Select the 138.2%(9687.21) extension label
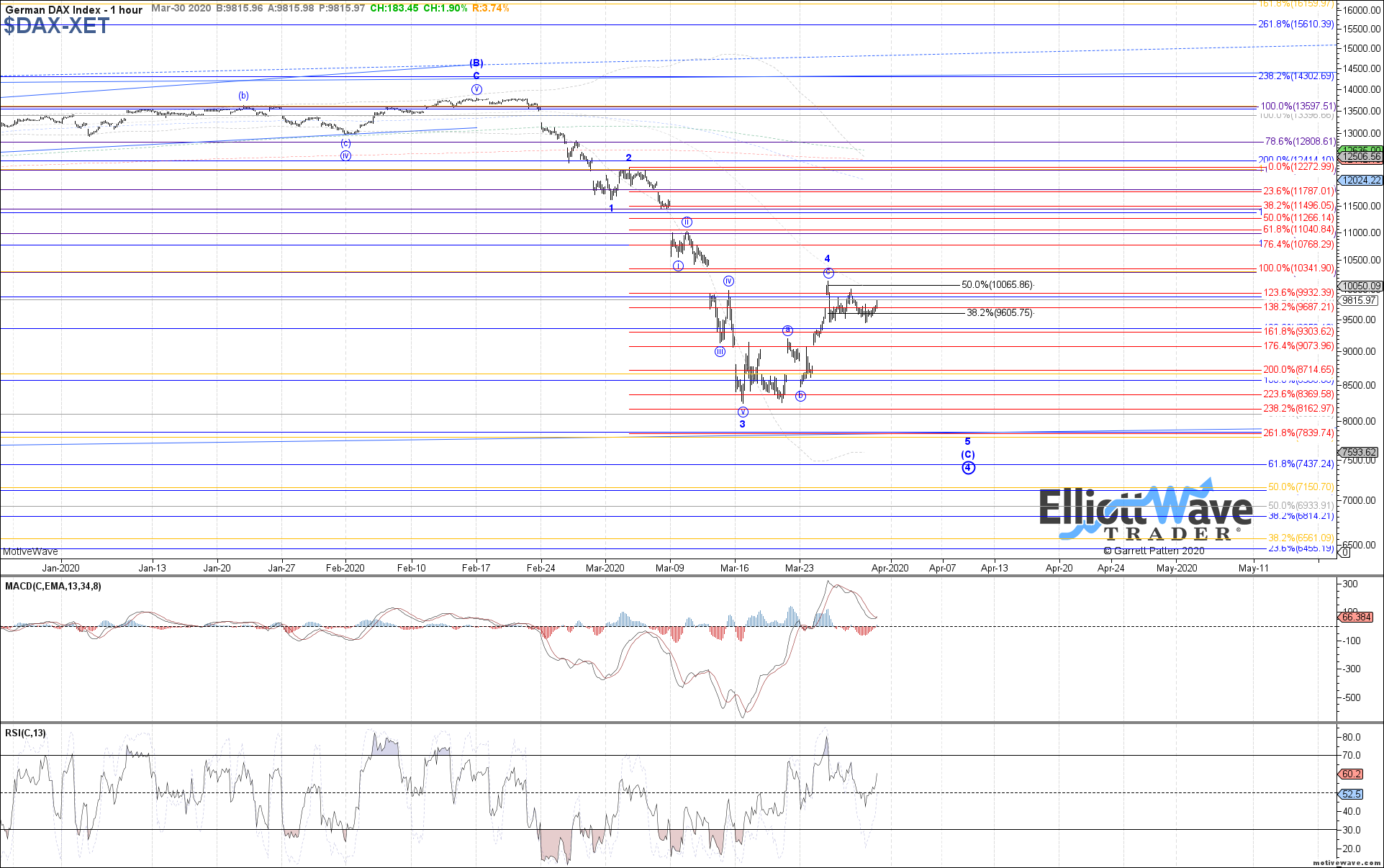Image resolution: width=1384 pixels, height=868 pixels. [x=1298, y=307]
